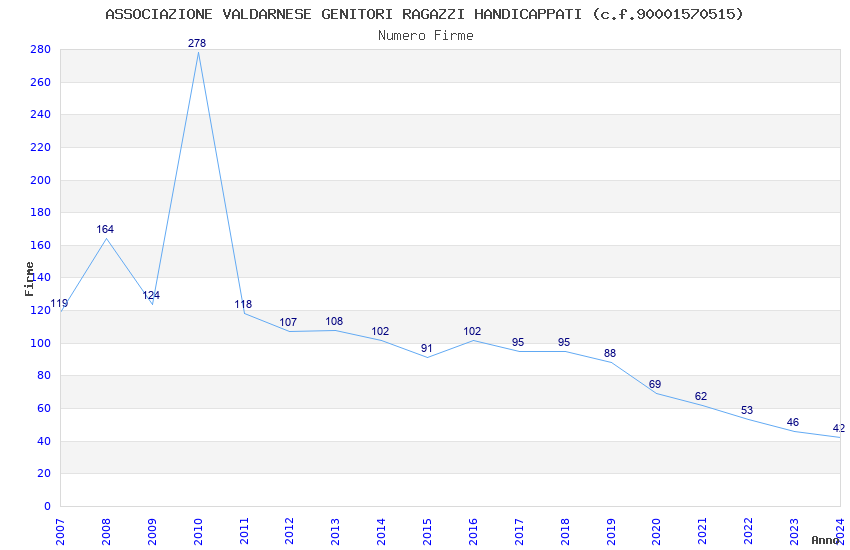Select the 69 data label
850x550 pixels.
pyautogui.click(x=655, y=384)
